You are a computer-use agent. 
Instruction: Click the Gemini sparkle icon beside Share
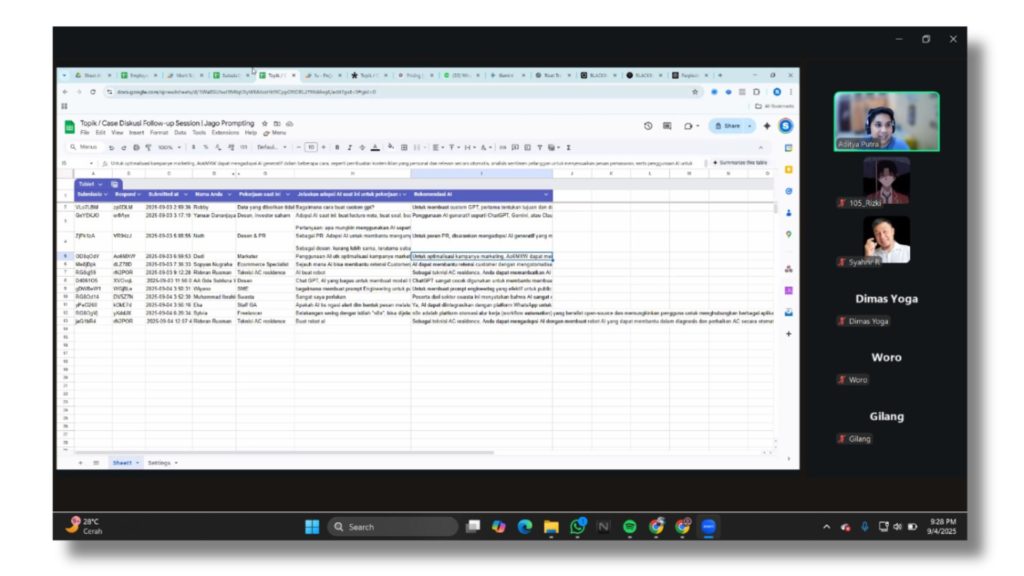click(767, 126)
